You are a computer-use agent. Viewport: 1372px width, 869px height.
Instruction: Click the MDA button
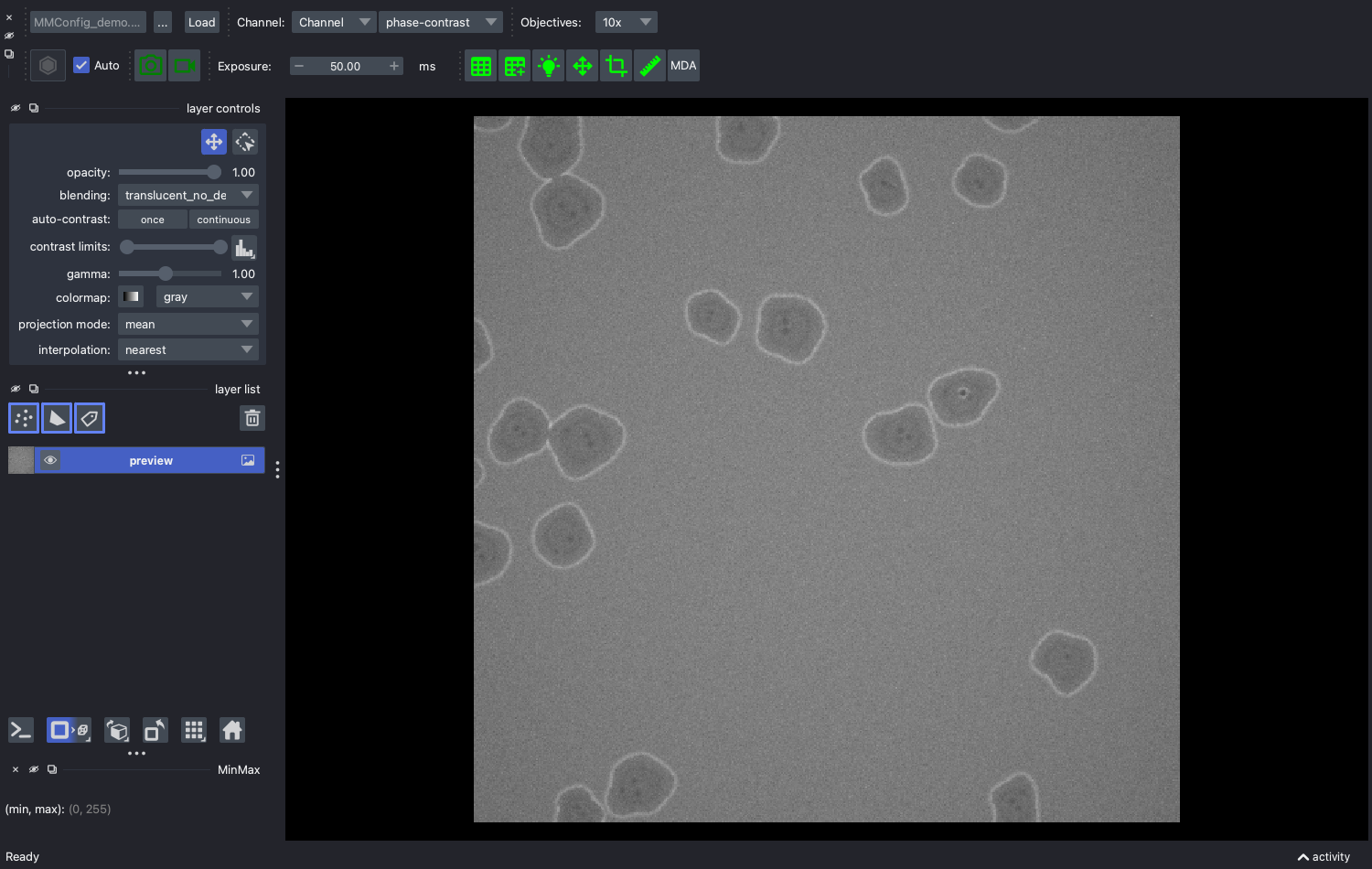tap(683, 66)
